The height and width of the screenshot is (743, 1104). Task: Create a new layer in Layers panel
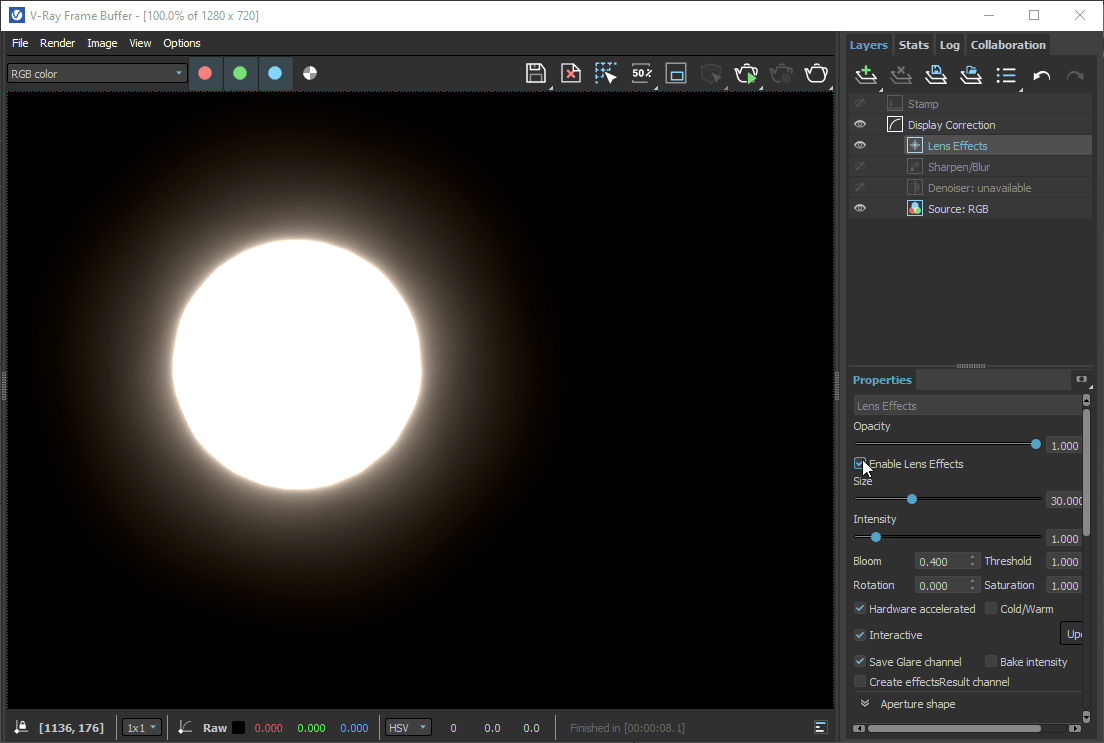click(866, 75)
